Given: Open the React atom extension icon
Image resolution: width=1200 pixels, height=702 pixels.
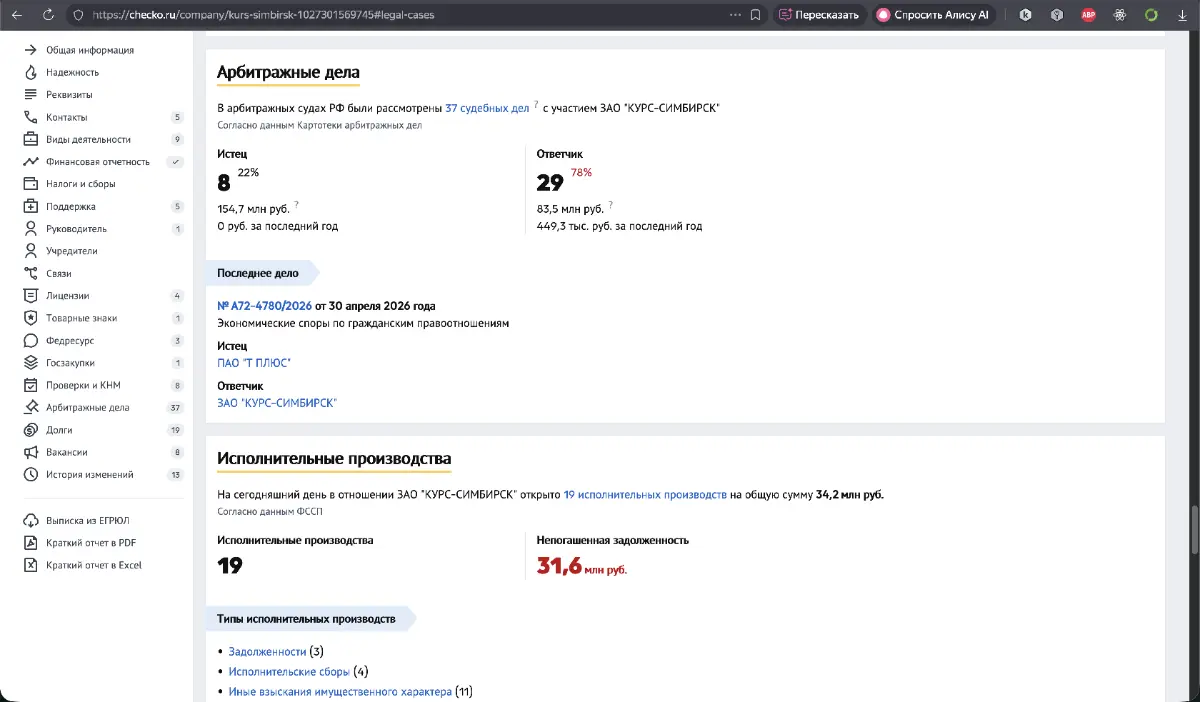Looking at the screenshot, I should [x=1120, y=15].
